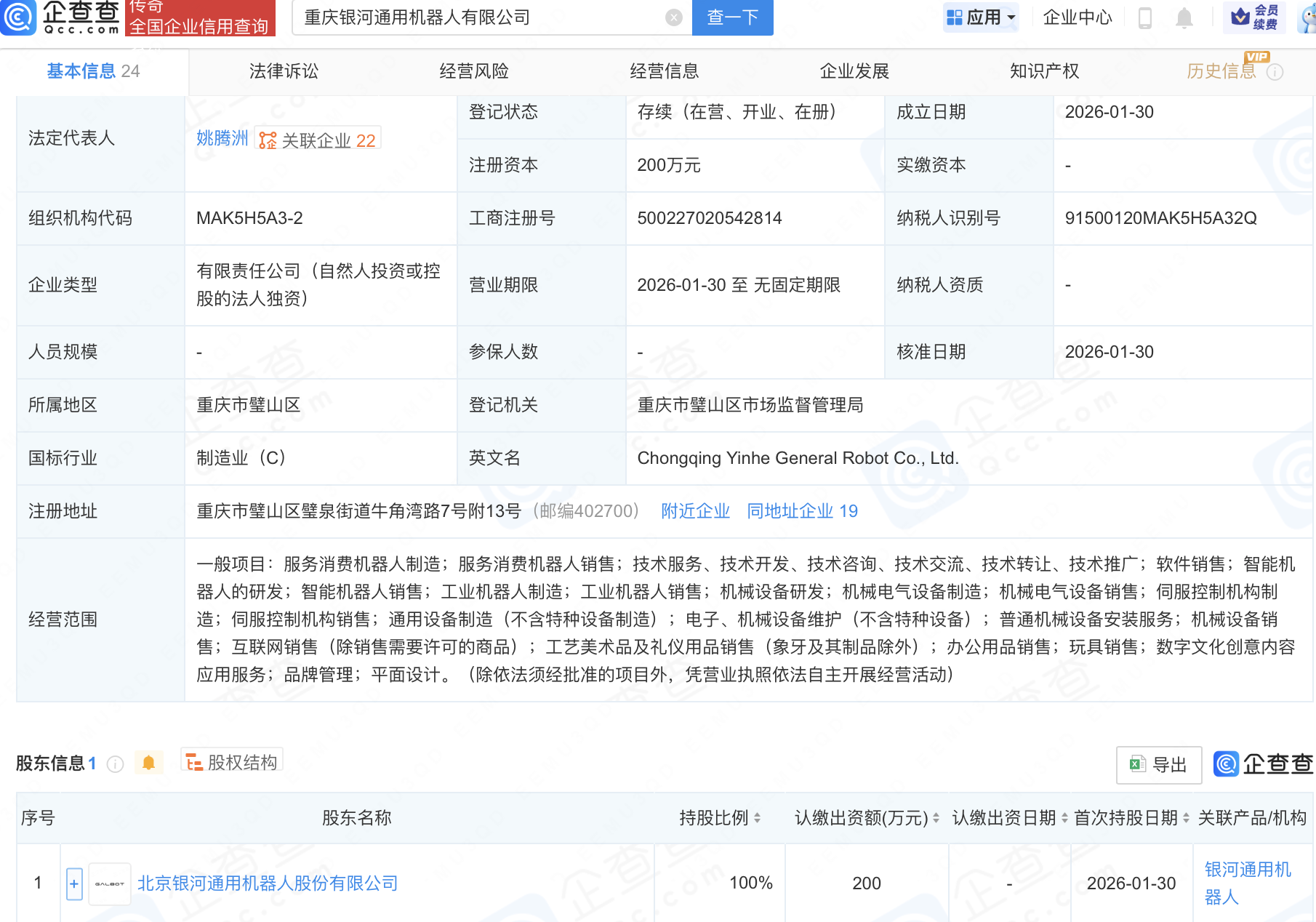
Task: Open the 股权结构 equity structure view
Action: 232,762
